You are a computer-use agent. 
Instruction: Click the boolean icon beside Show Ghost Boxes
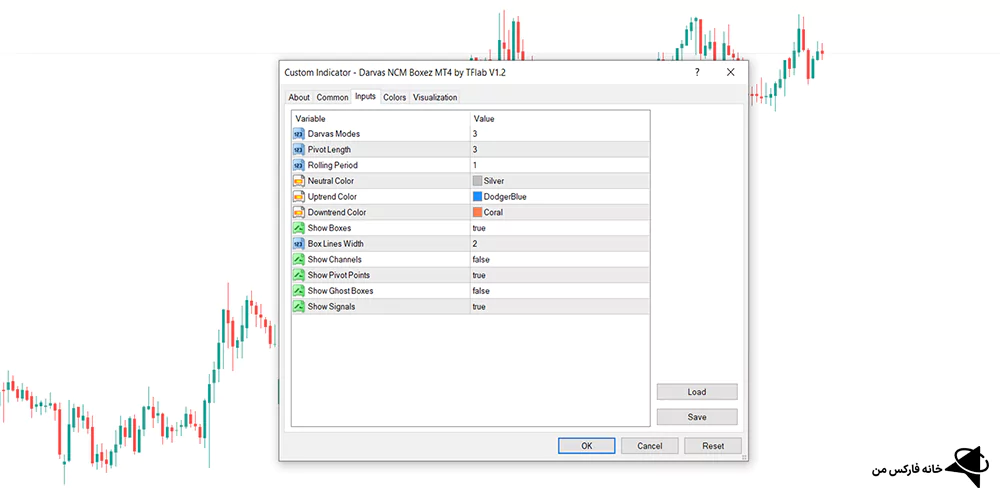pyautogui.click(x=298, y=291)
